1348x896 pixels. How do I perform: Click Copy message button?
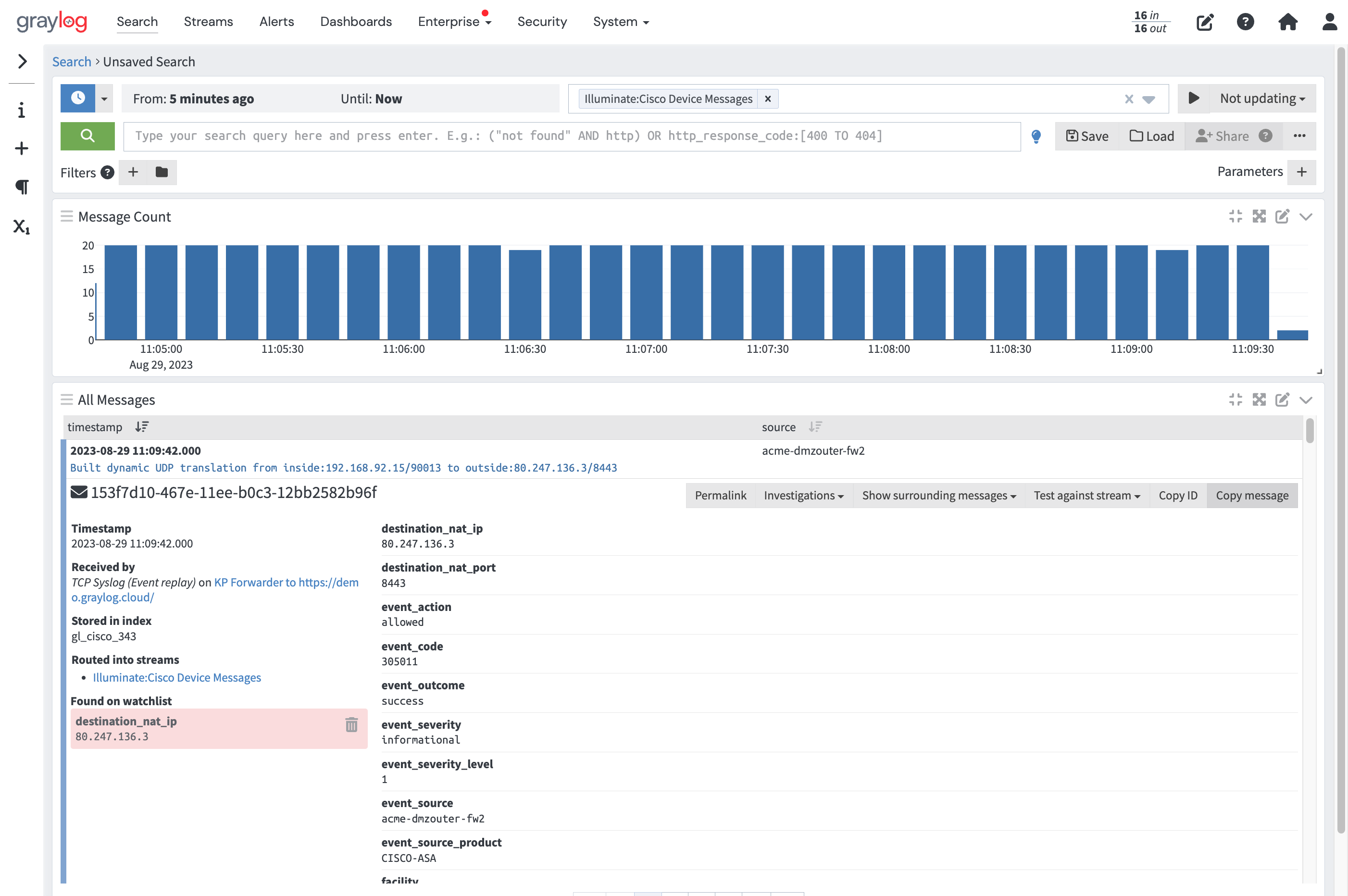(1252, 496)
